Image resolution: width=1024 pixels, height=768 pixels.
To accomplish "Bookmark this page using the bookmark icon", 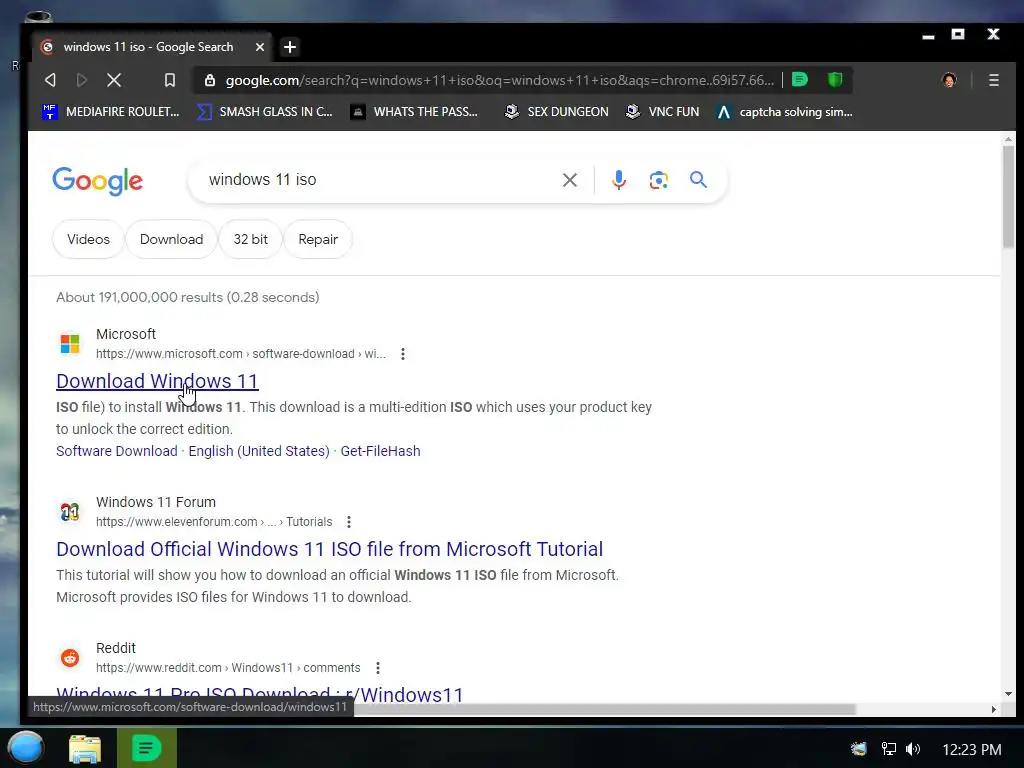I will [x=170, y=80].
